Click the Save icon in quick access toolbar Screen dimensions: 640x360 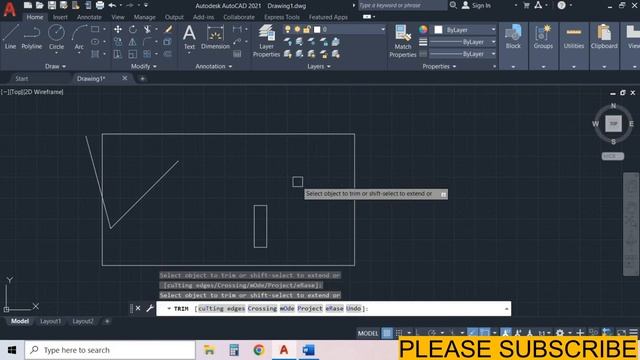(x=52, y=5)
